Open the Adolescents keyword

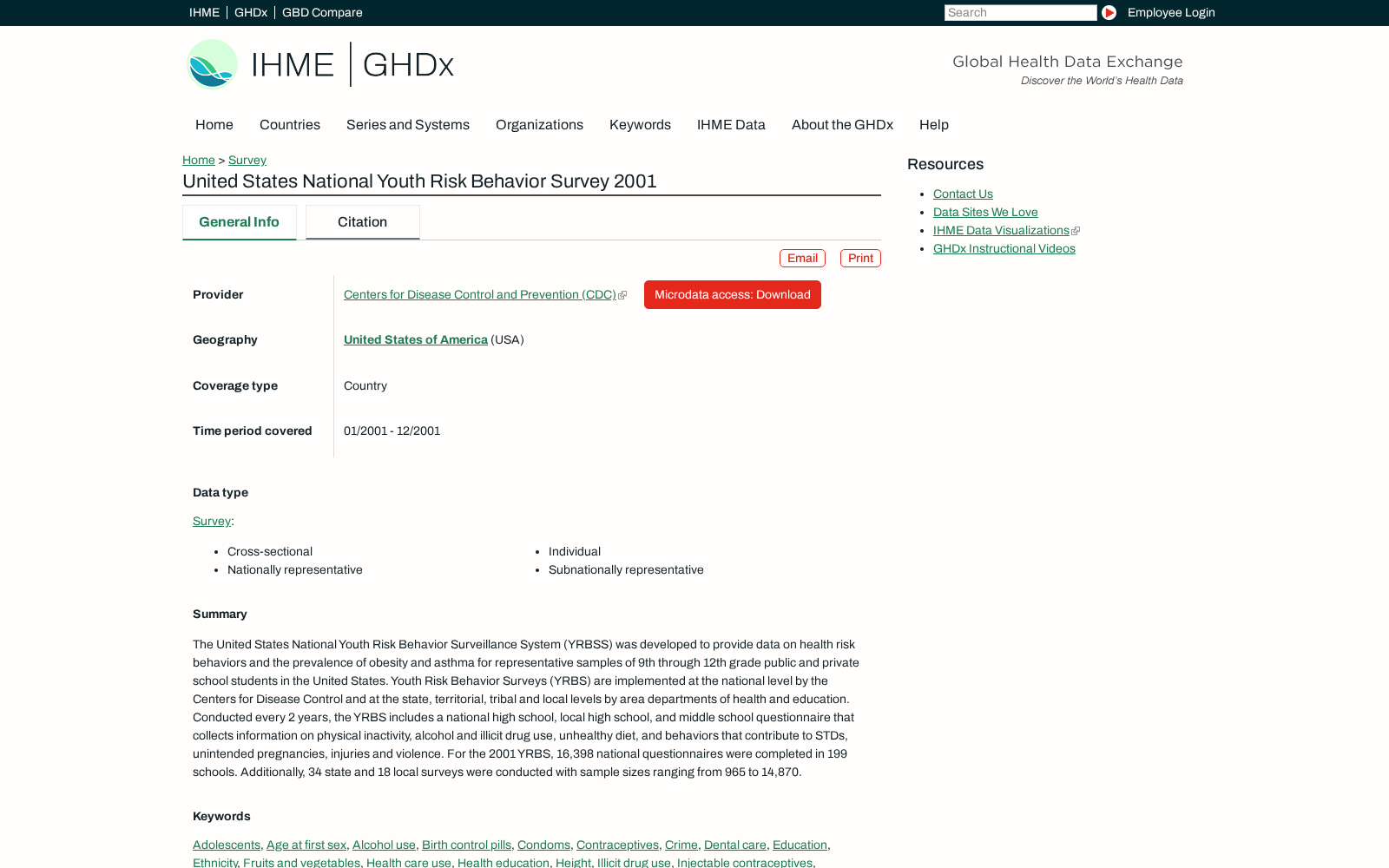point(227,845)
